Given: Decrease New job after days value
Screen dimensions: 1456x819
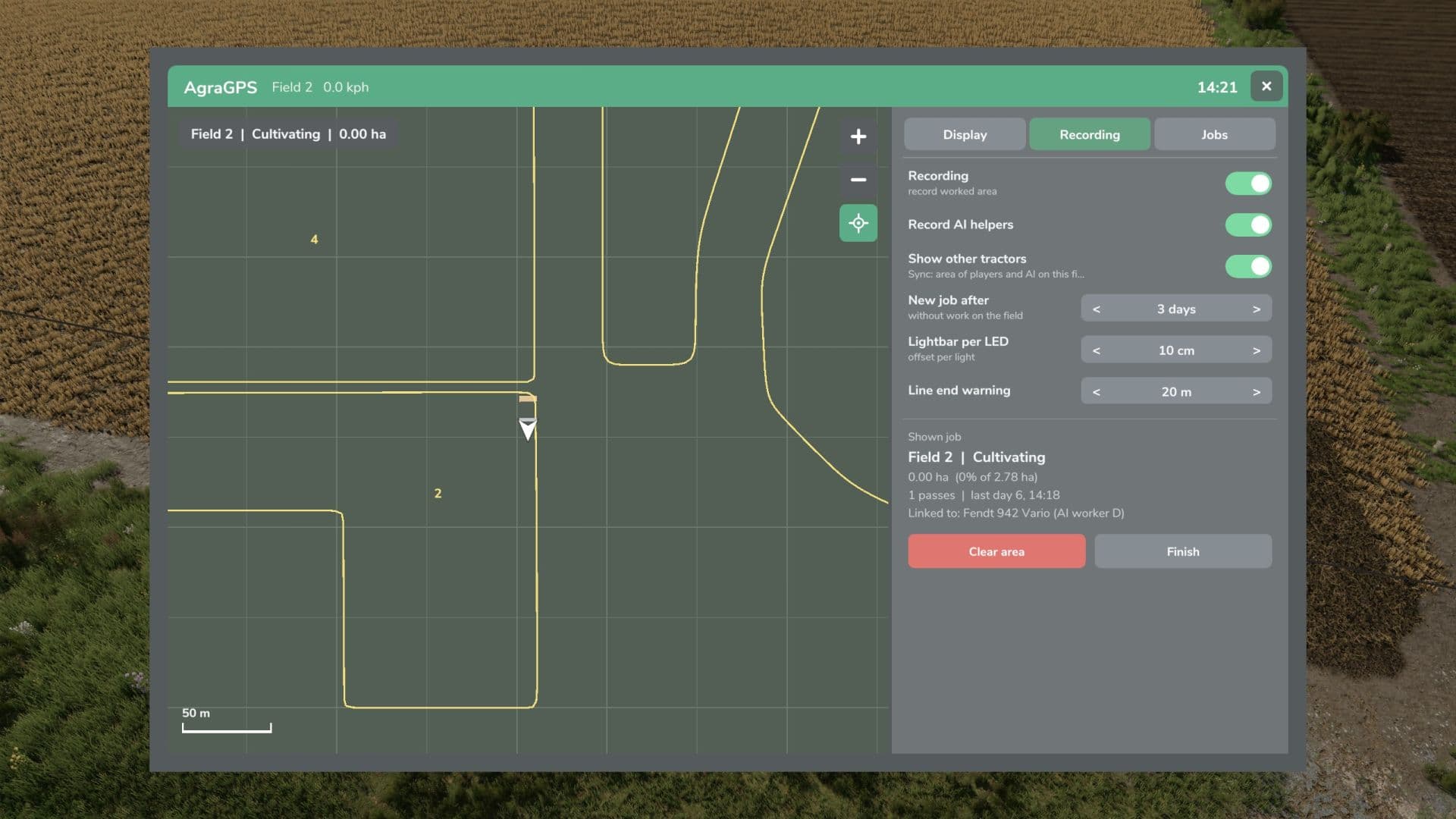Looking at the screenshot, I should click(x=1096, y=309).
